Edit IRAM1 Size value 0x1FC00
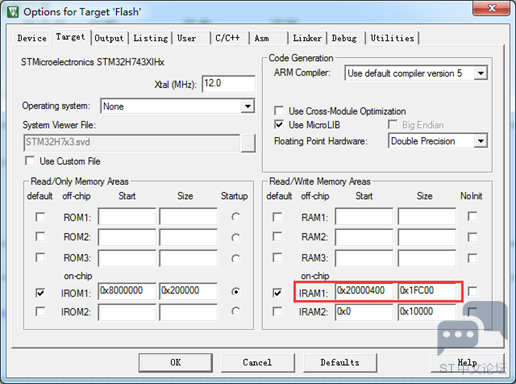516x384 pixels. tap(427, 291)
